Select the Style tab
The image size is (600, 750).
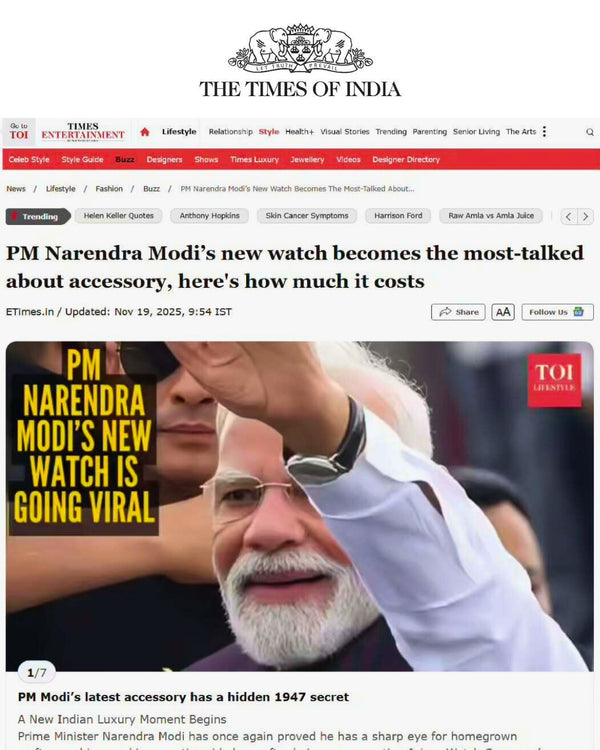click(269, 132)
